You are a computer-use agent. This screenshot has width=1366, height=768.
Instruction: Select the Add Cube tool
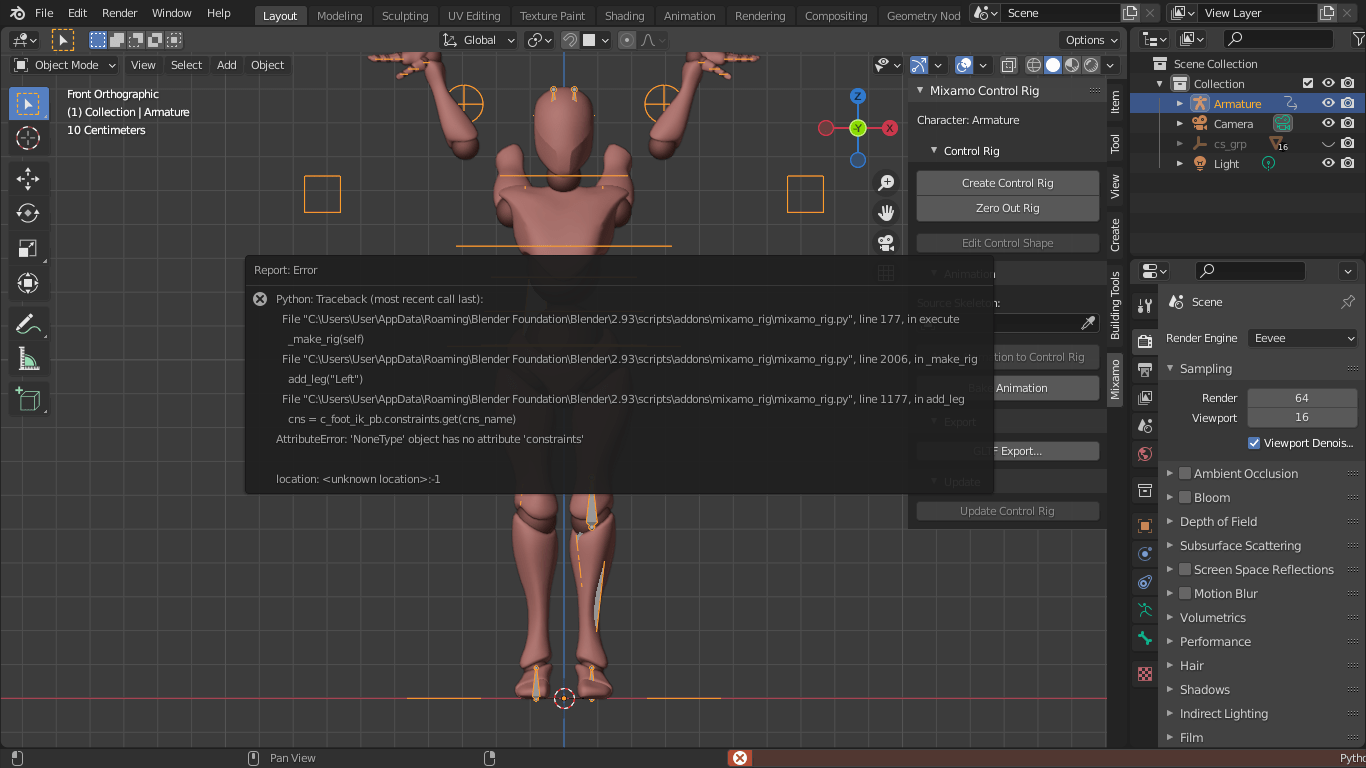coord(28,399)
